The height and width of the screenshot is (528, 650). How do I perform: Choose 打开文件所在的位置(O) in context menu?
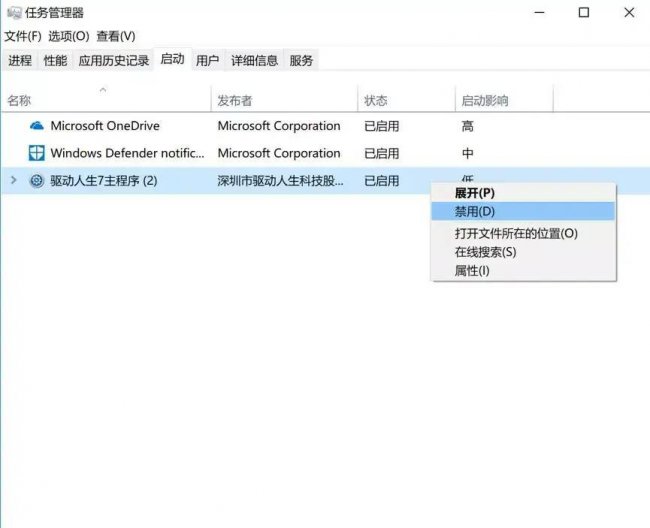[523, 233]
